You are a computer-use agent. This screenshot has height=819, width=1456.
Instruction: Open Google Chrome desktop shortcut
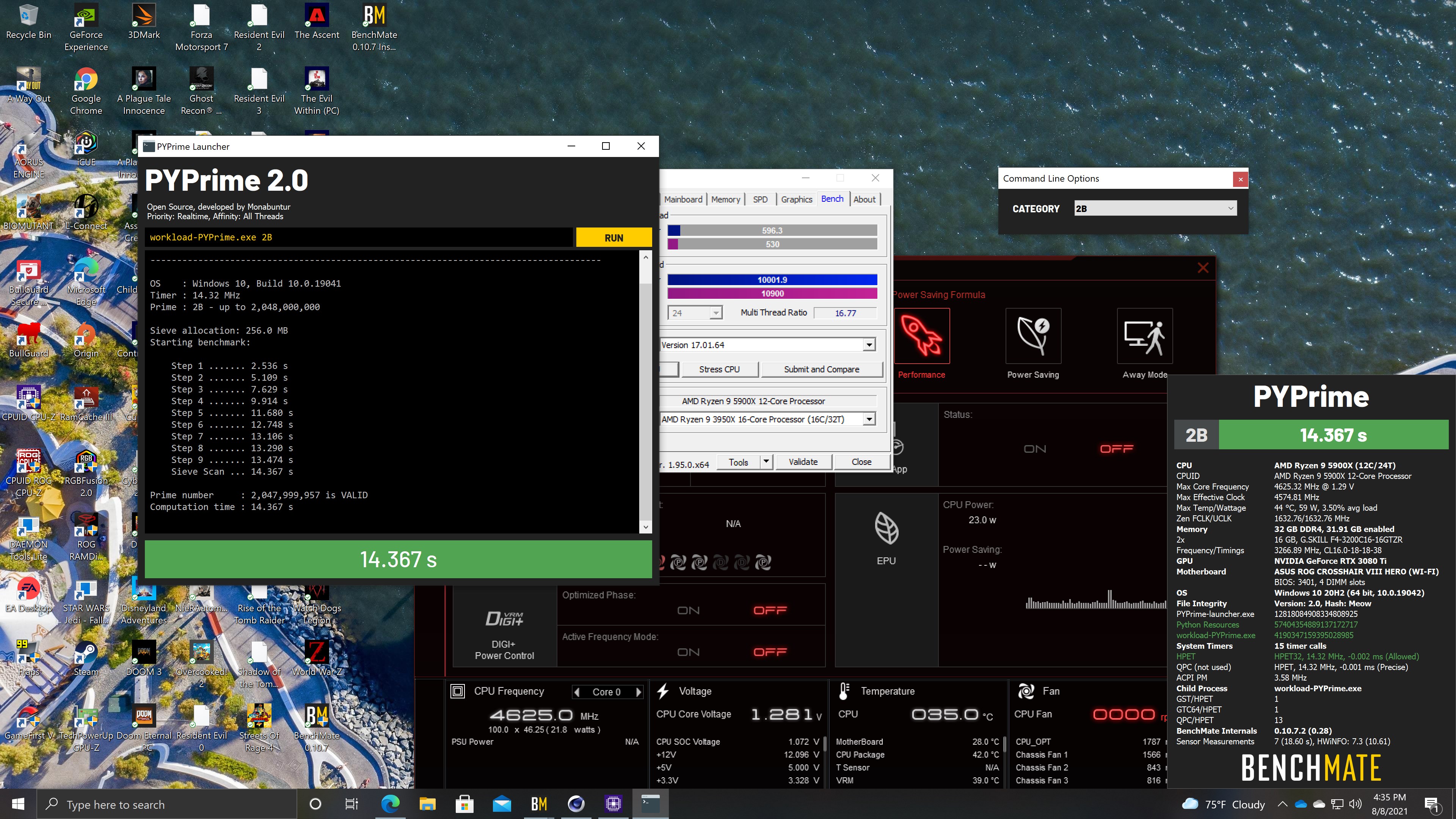pos(86,91)
